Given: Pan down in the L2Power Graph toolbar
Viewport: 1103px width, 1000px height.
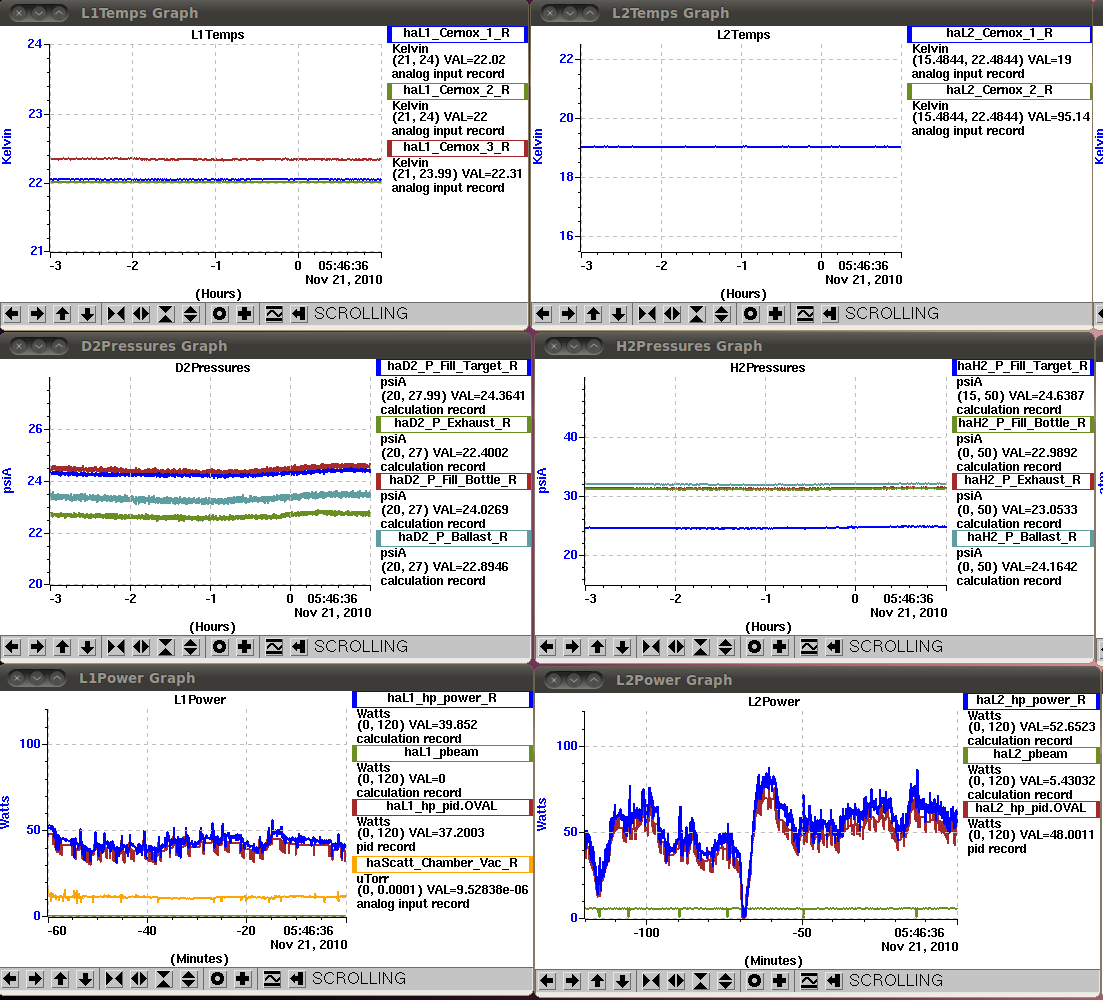Looking at the screenshot, I should [623, 980].
